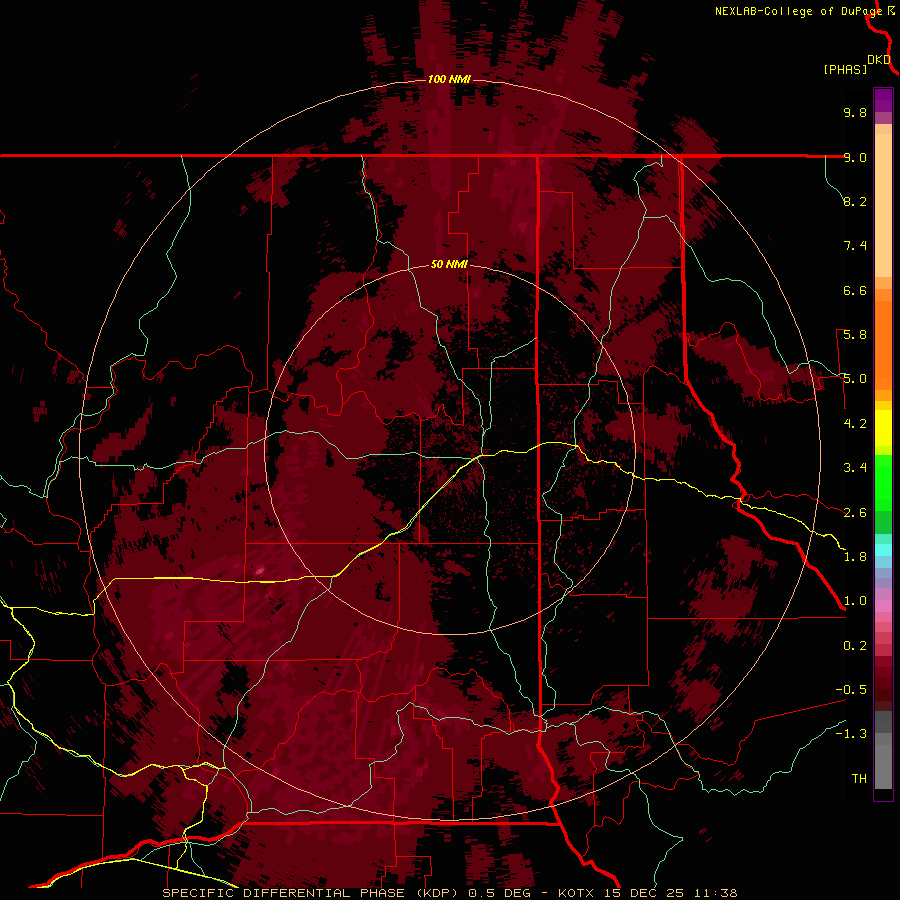Pick the purple band atop the color bar
The height and width of the screenshot is (900, 900).
[x=883, y=100]
